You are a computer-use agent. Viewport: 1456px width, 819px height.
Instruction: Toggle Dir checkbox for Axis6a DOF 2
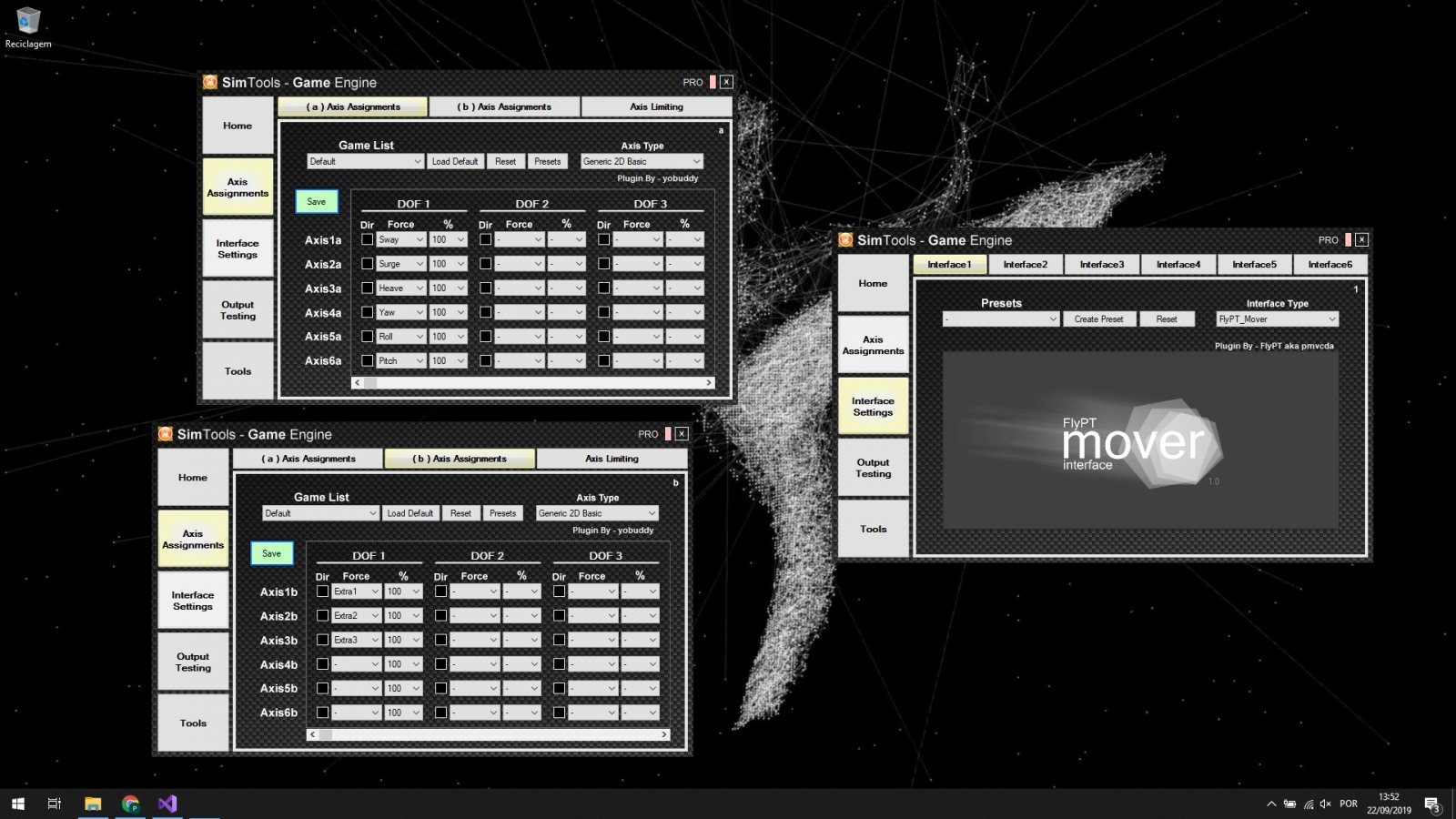pyautogui.click(x=486, y=360)
